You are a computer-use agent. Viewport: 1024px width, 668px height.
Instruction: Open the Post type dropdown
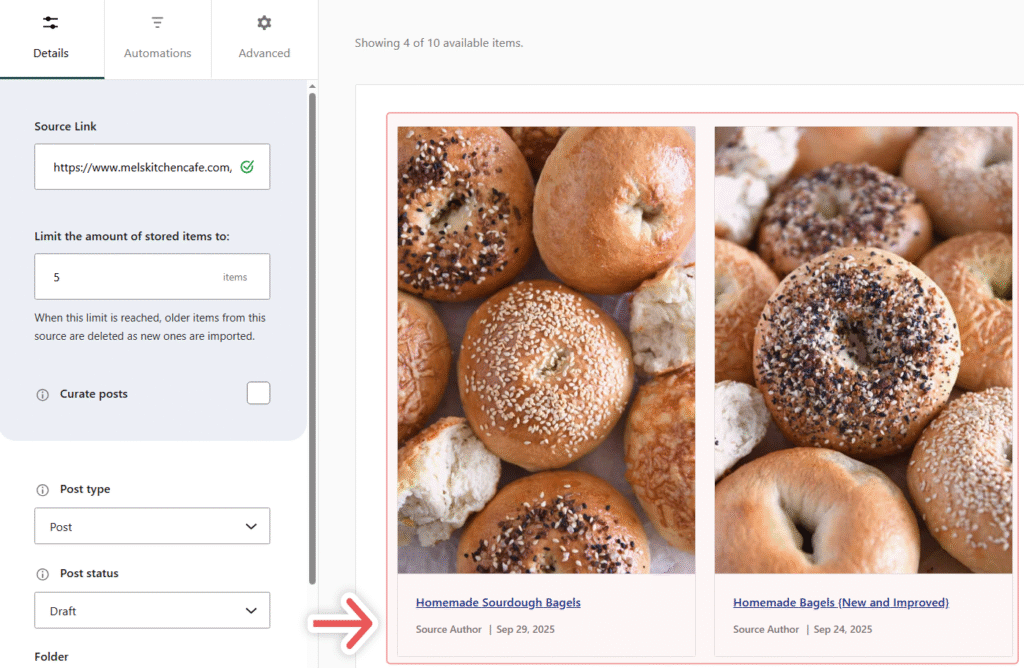tap(152, 525)
